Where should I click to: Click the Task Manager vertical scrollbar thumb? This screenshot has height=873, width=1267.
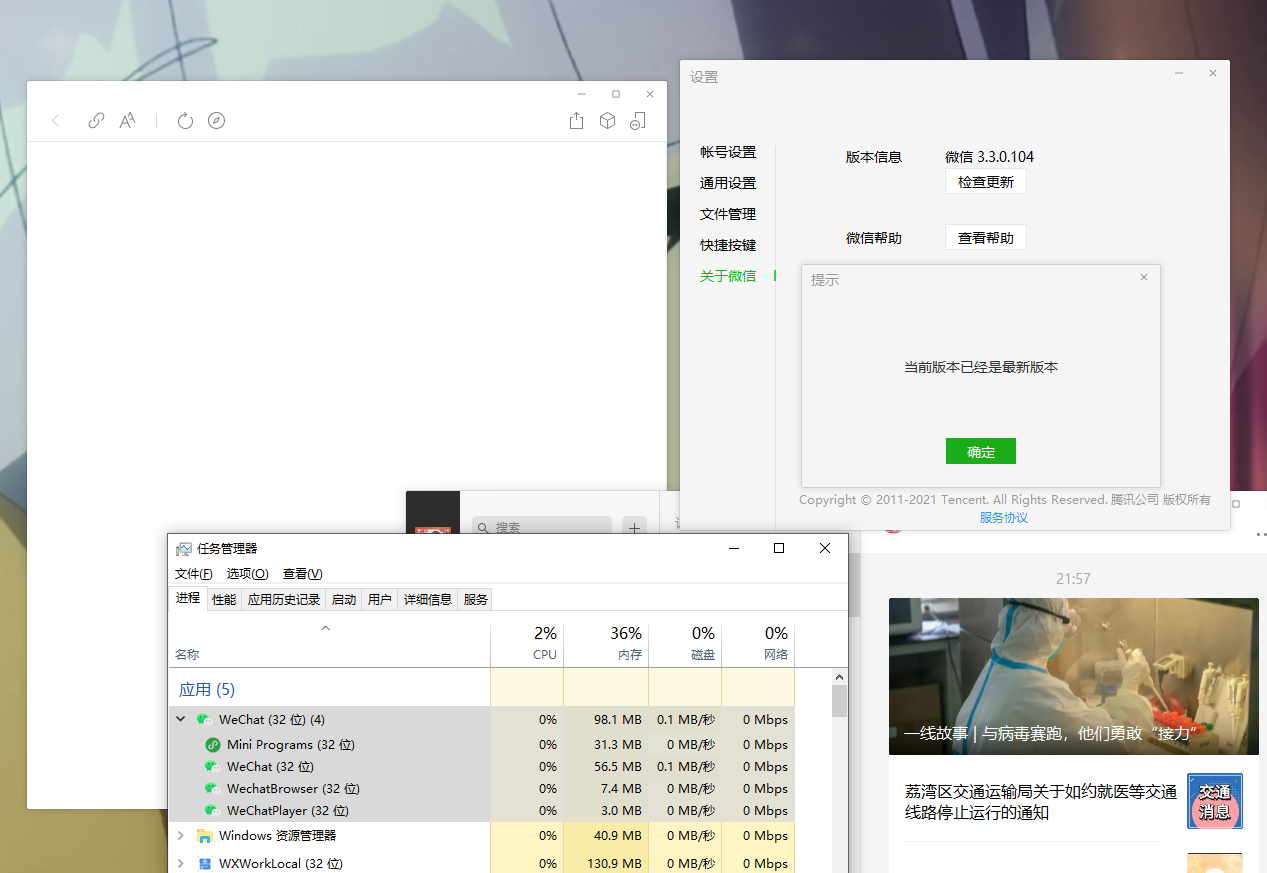(x=840, y=701)
